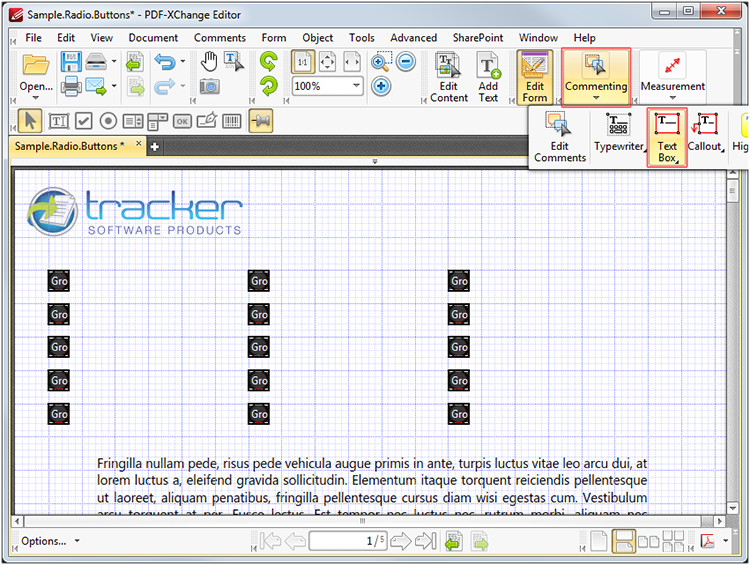The height and width of the screenshot is (565, 750).
Task: Select the Select Text tool
Action: coord(234,62)
